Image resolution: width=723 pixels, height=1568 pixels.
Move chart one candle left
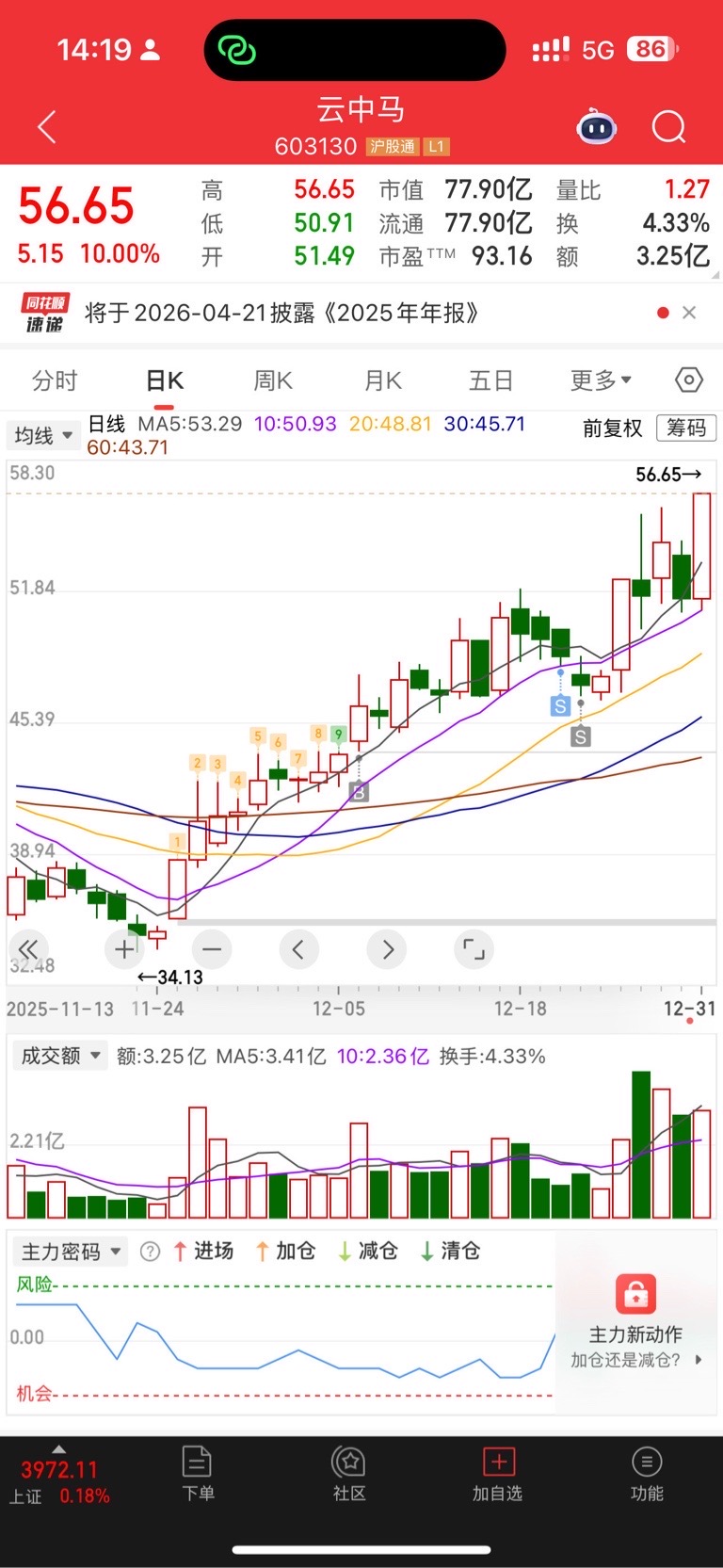click(298, 949)
